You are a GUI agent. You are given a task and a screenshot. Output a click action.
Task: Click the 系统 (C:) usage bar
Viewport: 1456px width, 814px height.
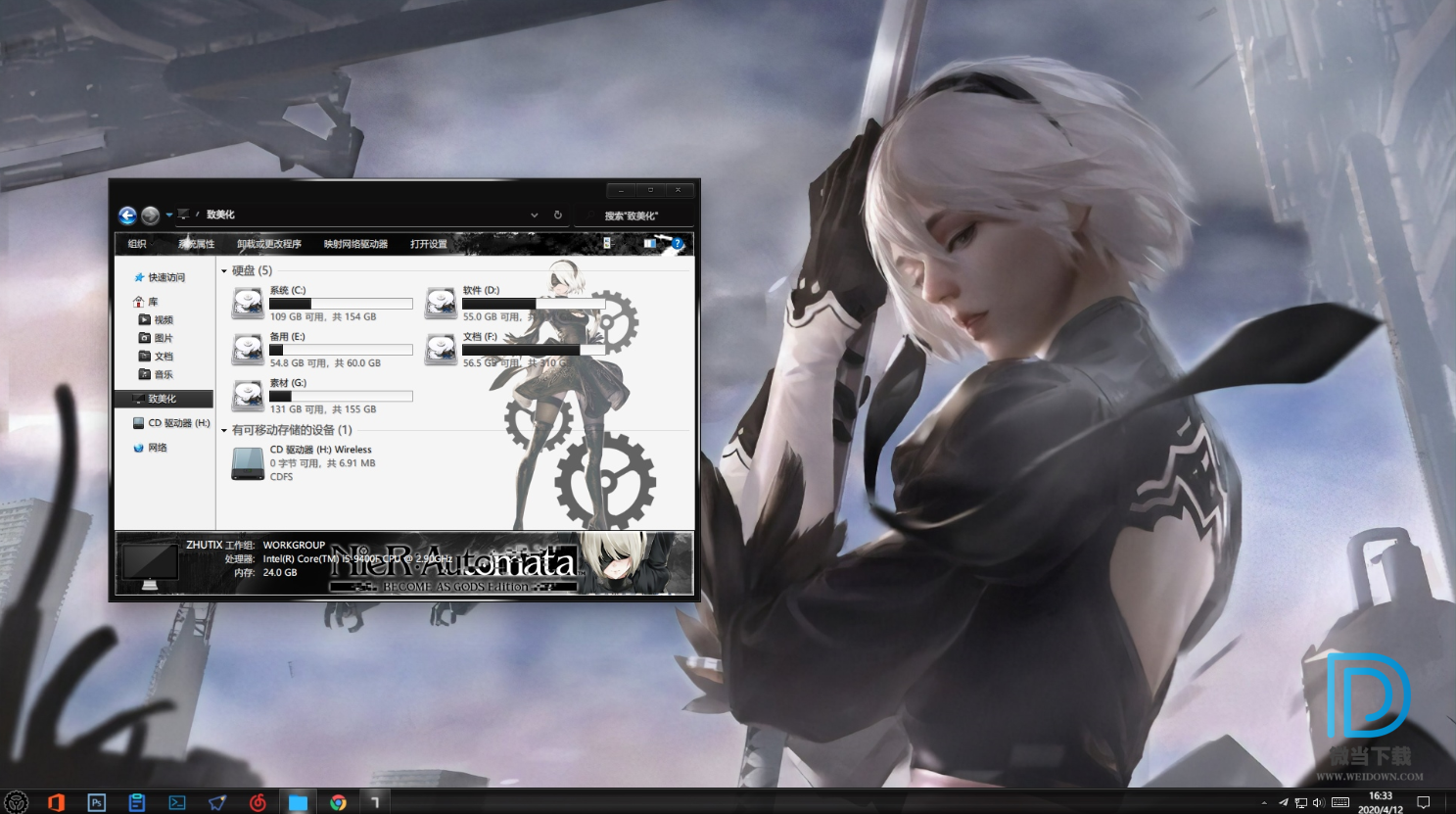click(x=341, y=304)
